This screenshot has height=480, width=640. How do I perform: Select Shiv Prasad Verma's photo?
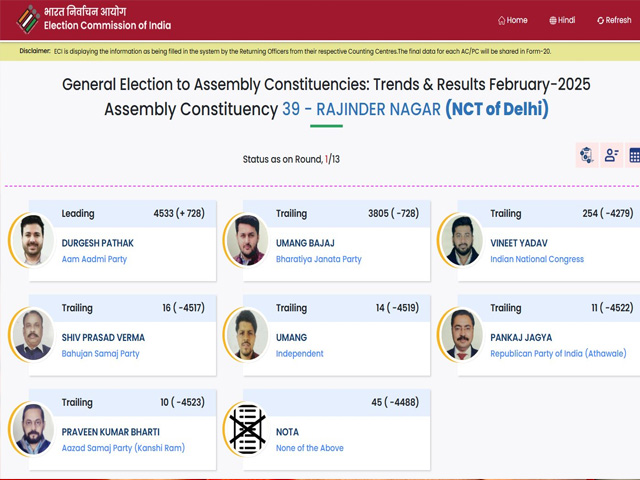coord(32,335)
